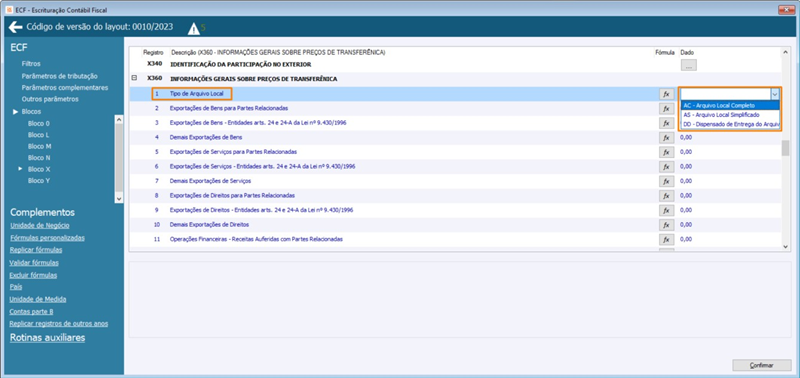This screenshot has height=378, width=800.
Task: Expand the Blocos tree arrow
Action: [x=16, y=111]
